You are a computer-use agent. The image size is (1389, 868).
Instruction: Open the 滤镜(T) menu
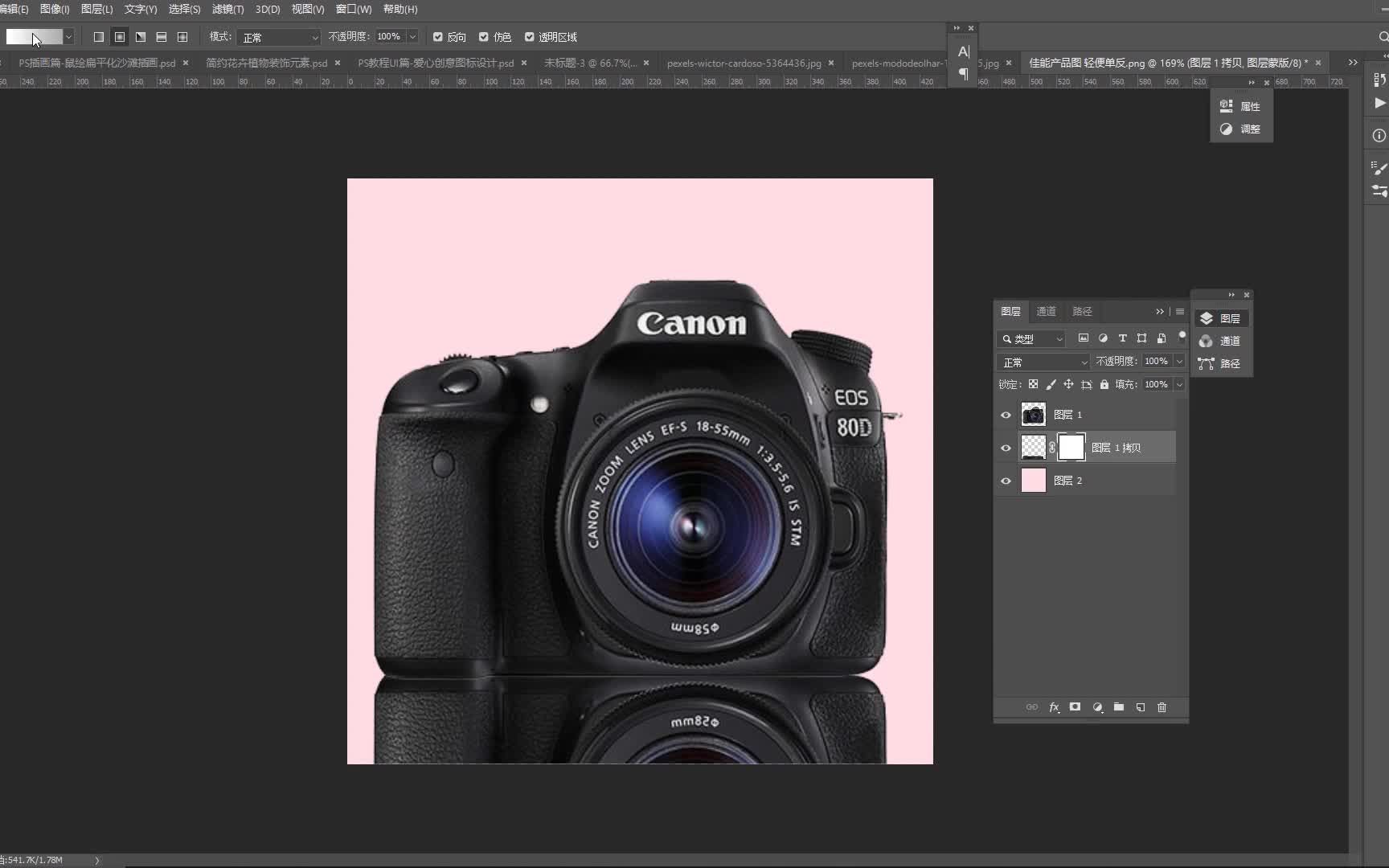point(227,9)
